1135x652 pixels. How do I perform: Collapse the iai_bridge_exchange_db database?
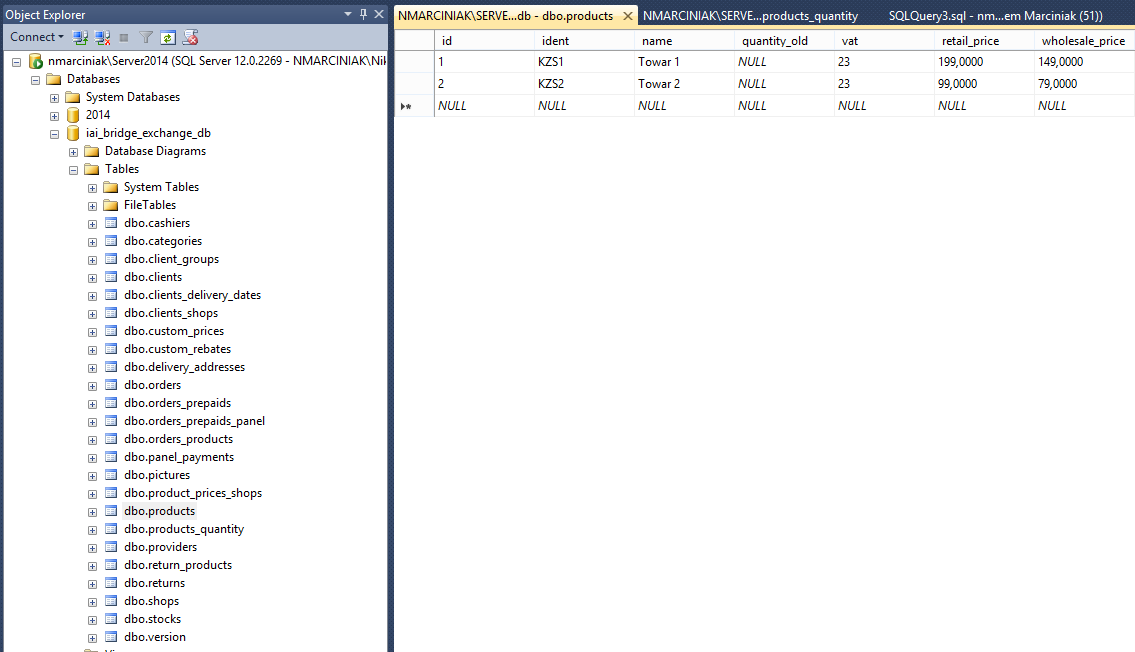pos(55,133)
